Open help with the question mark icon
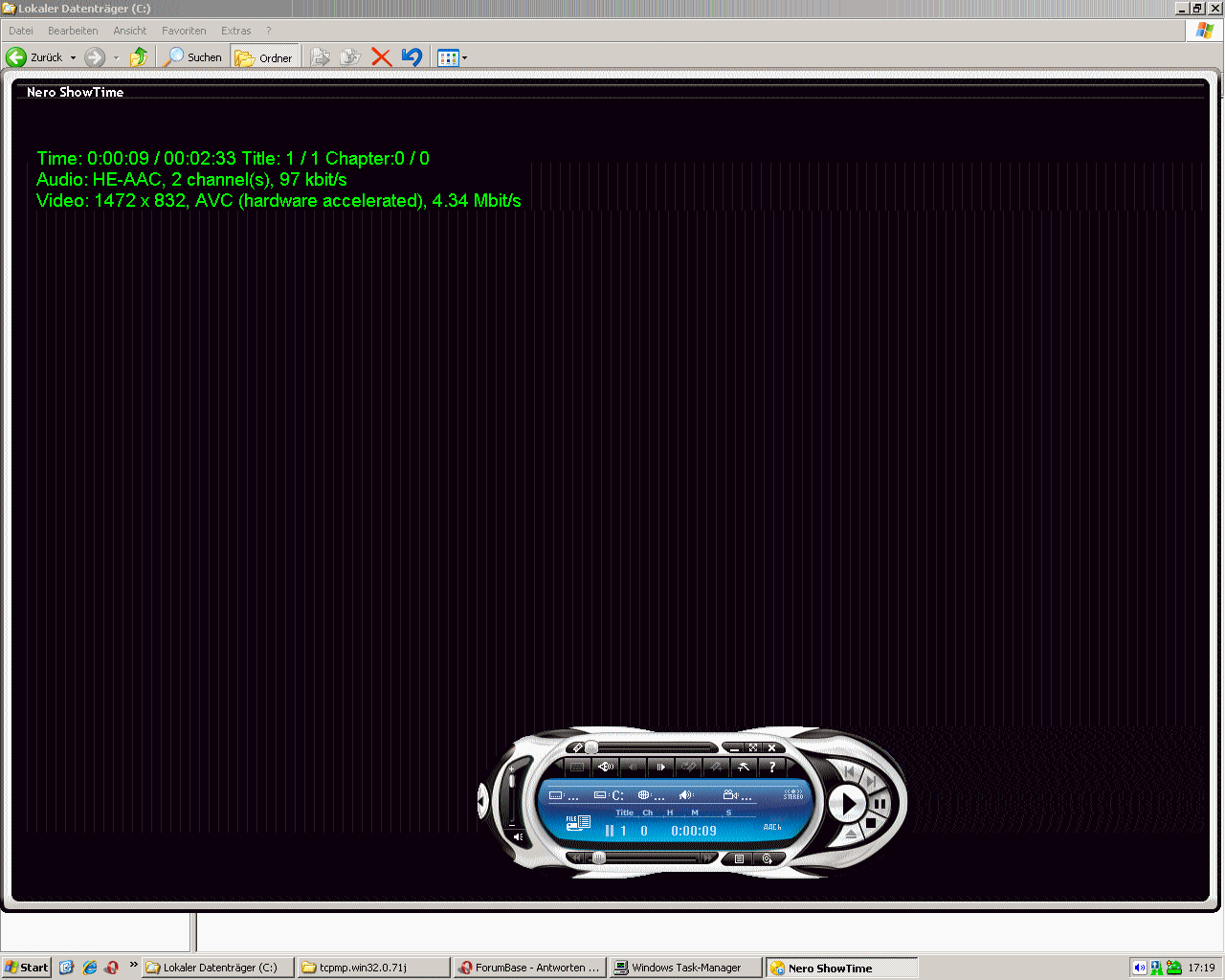Screen dimensions: 1225x980 [x=771, y=767]
